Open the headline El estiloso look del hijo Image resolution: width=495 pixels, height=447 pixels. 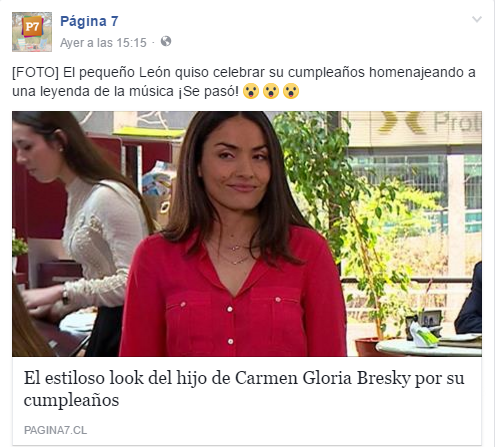point(244,389)
